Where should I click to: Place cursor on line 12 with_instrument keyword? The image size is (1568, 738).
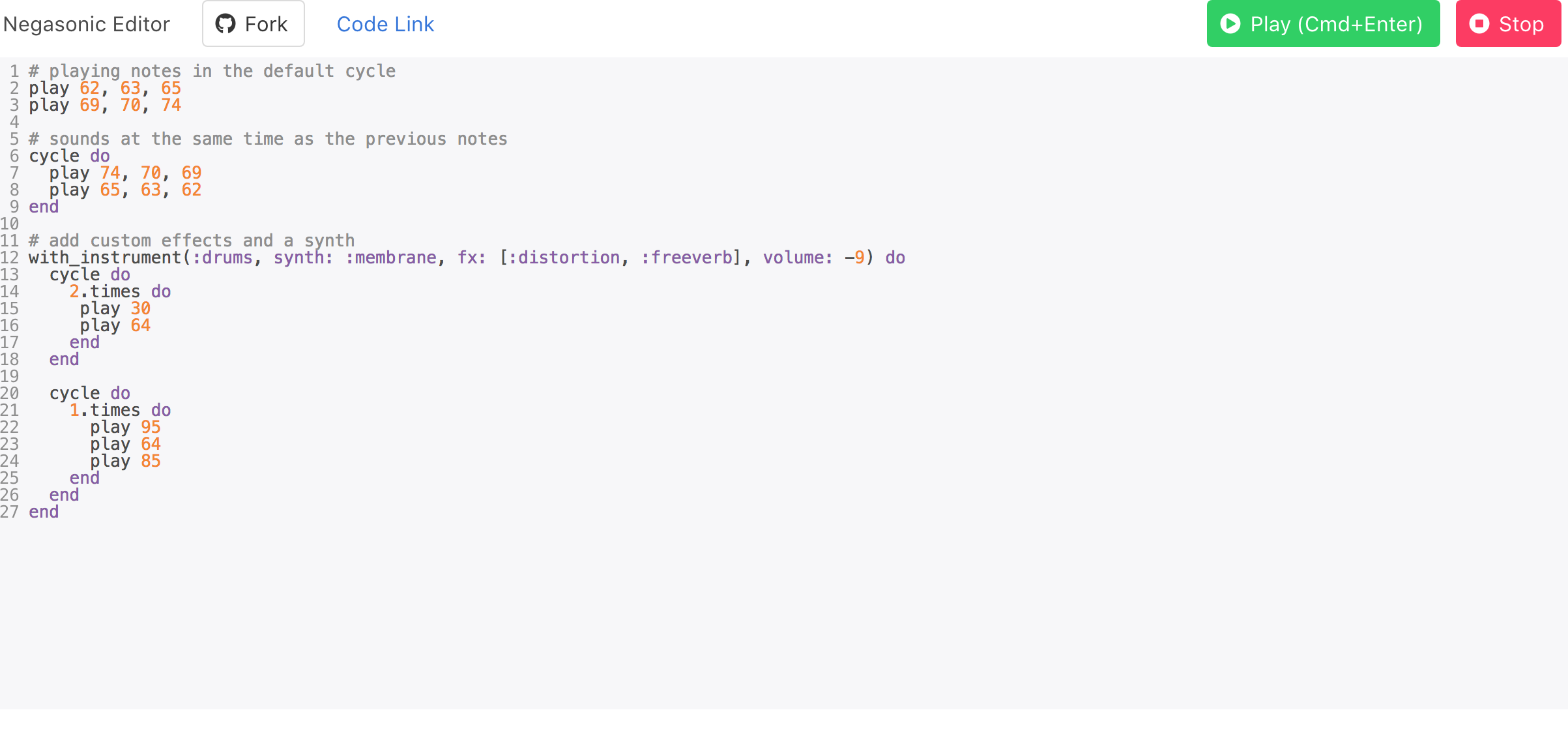click(105, 258)
